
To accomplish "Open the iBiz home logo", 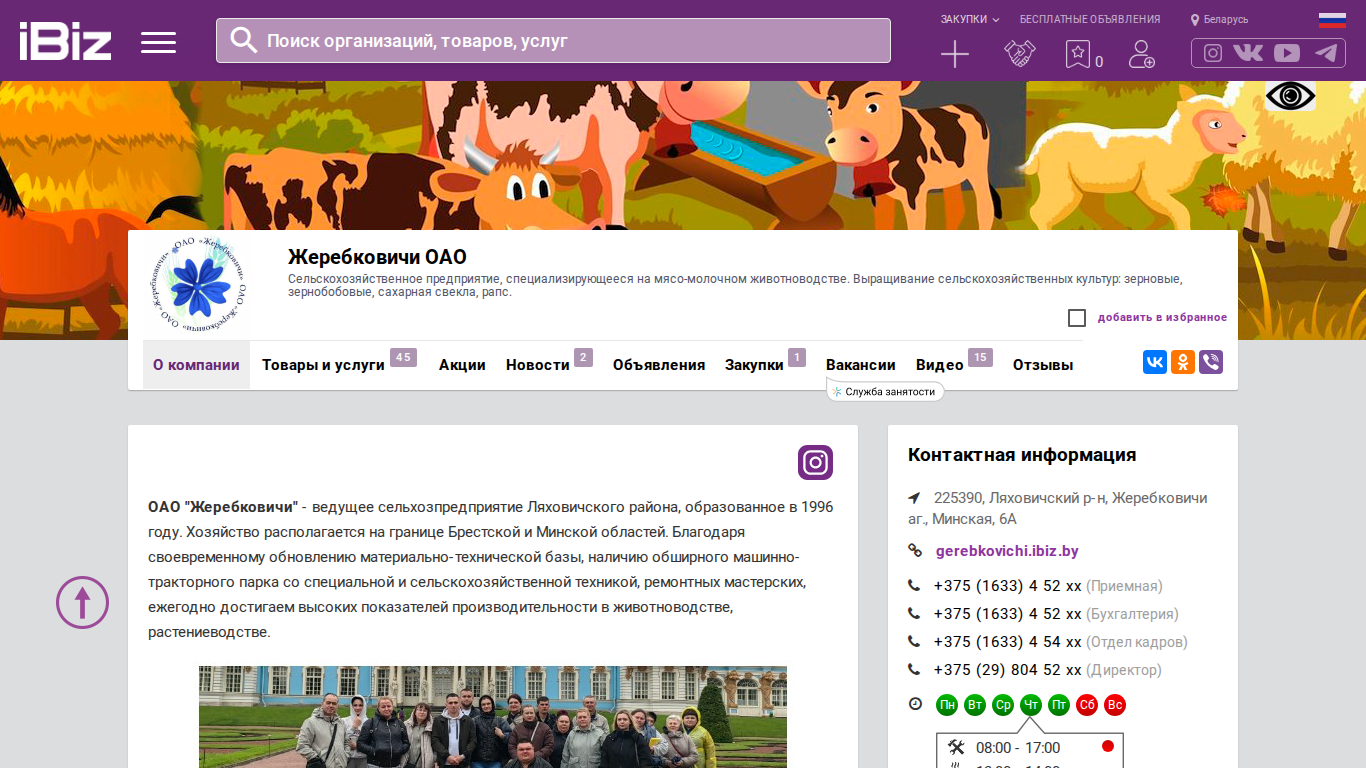I will [65, 41].
